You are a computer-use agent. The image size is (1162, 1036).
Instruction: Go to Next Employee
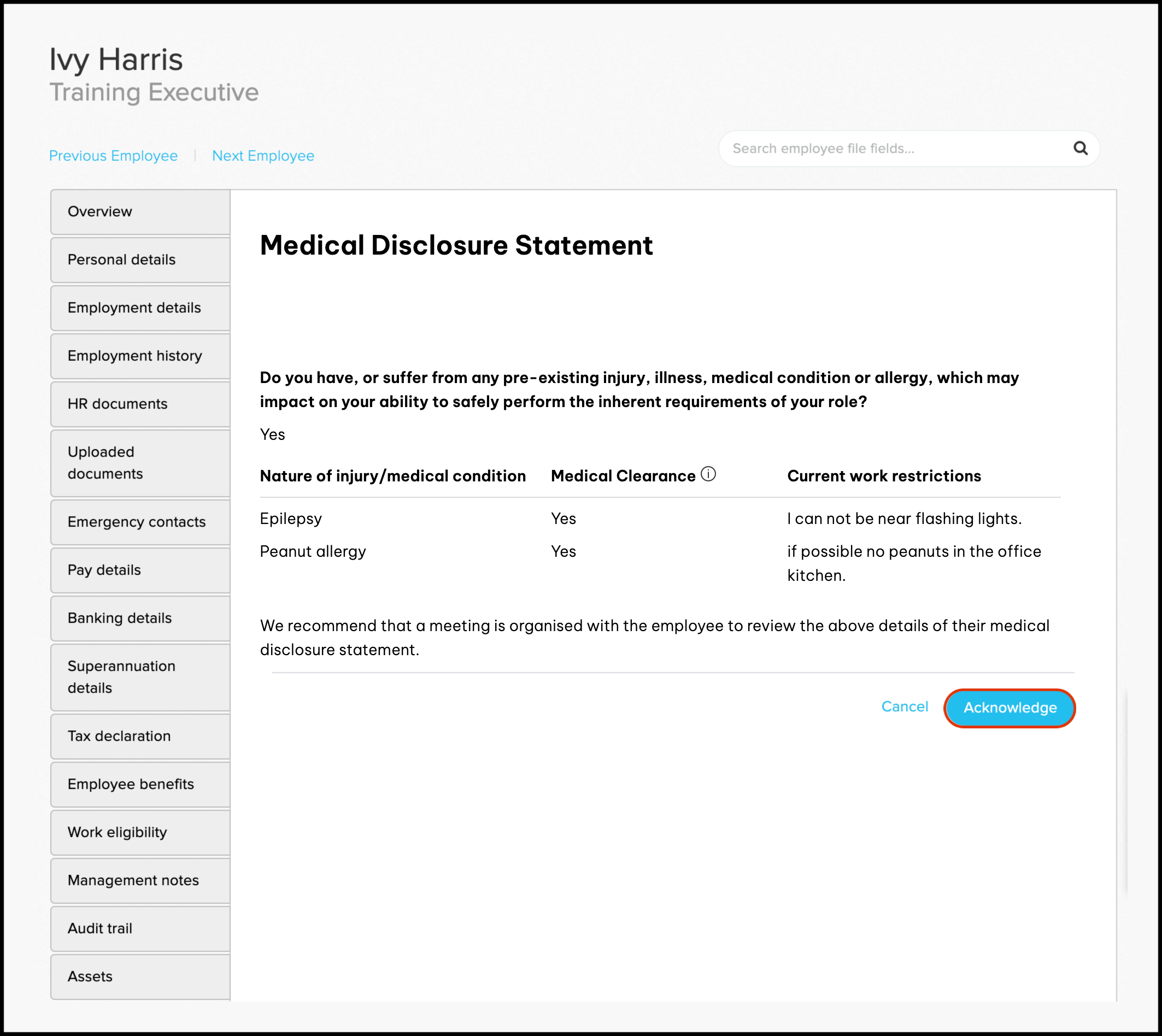coord(263,156)
